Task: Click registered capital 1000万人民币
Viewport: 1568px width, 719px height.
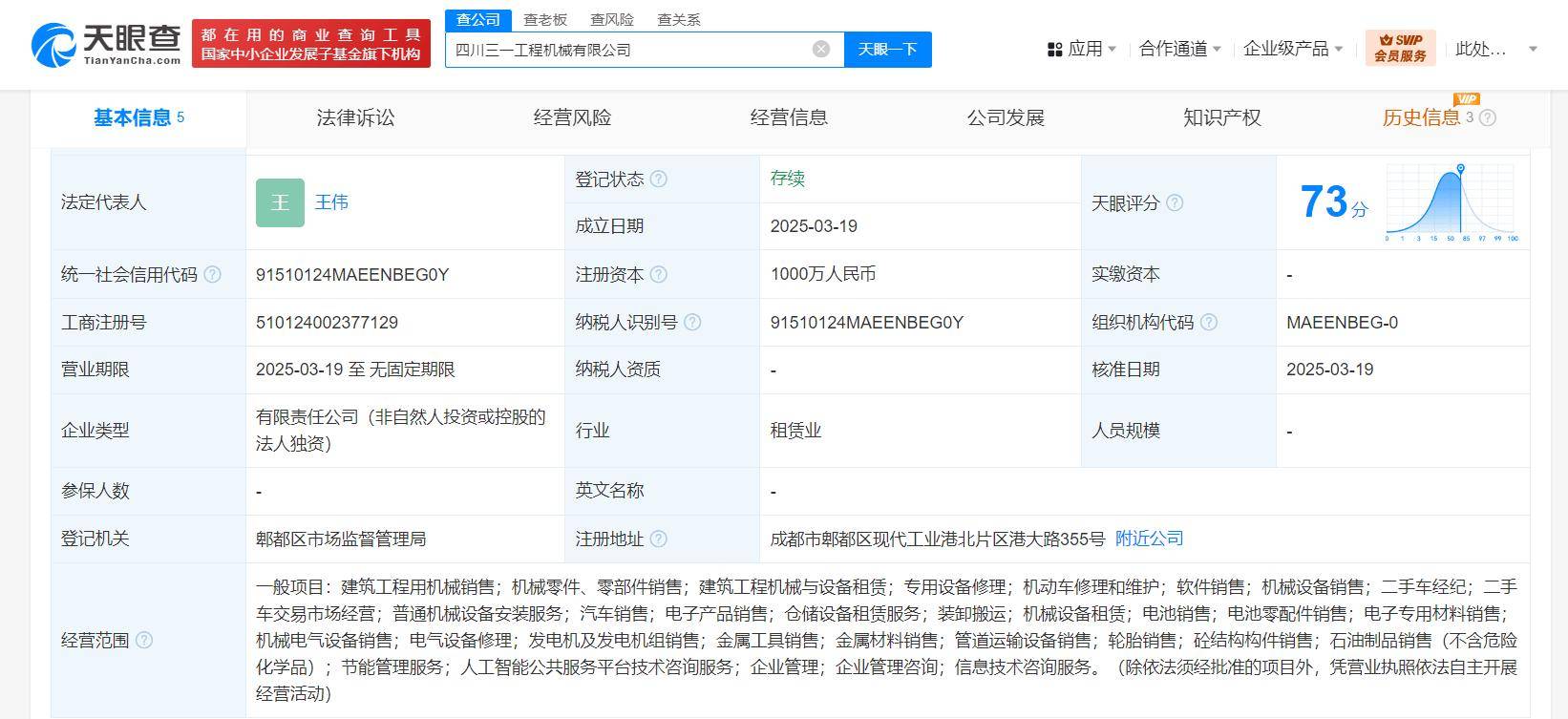Action: point(823,274)
